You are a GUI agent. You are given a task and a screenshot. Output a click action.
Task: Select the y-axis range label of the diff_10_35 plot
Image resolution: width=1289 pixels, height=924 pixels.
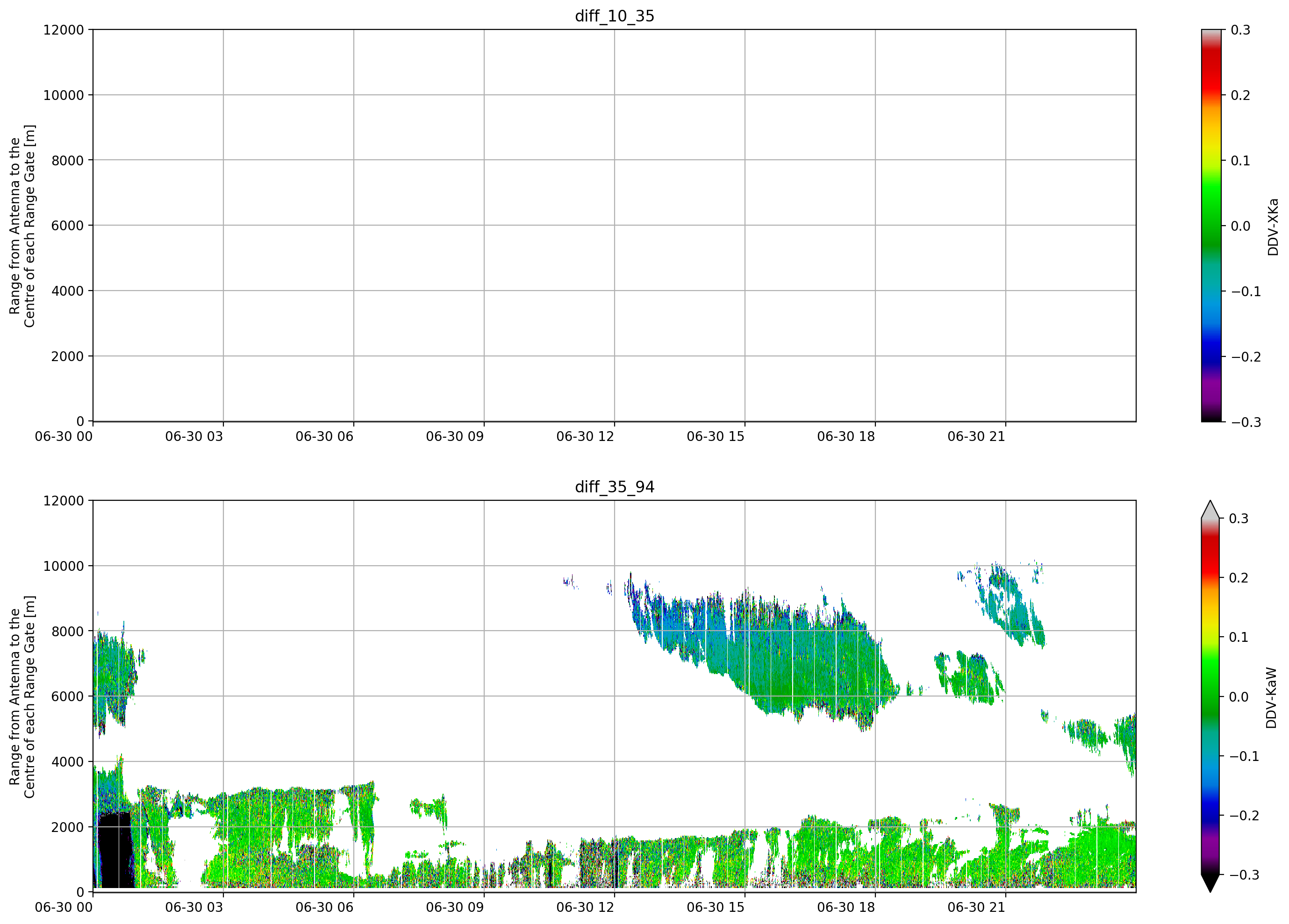pyautogui.click(x=22, y=226)
